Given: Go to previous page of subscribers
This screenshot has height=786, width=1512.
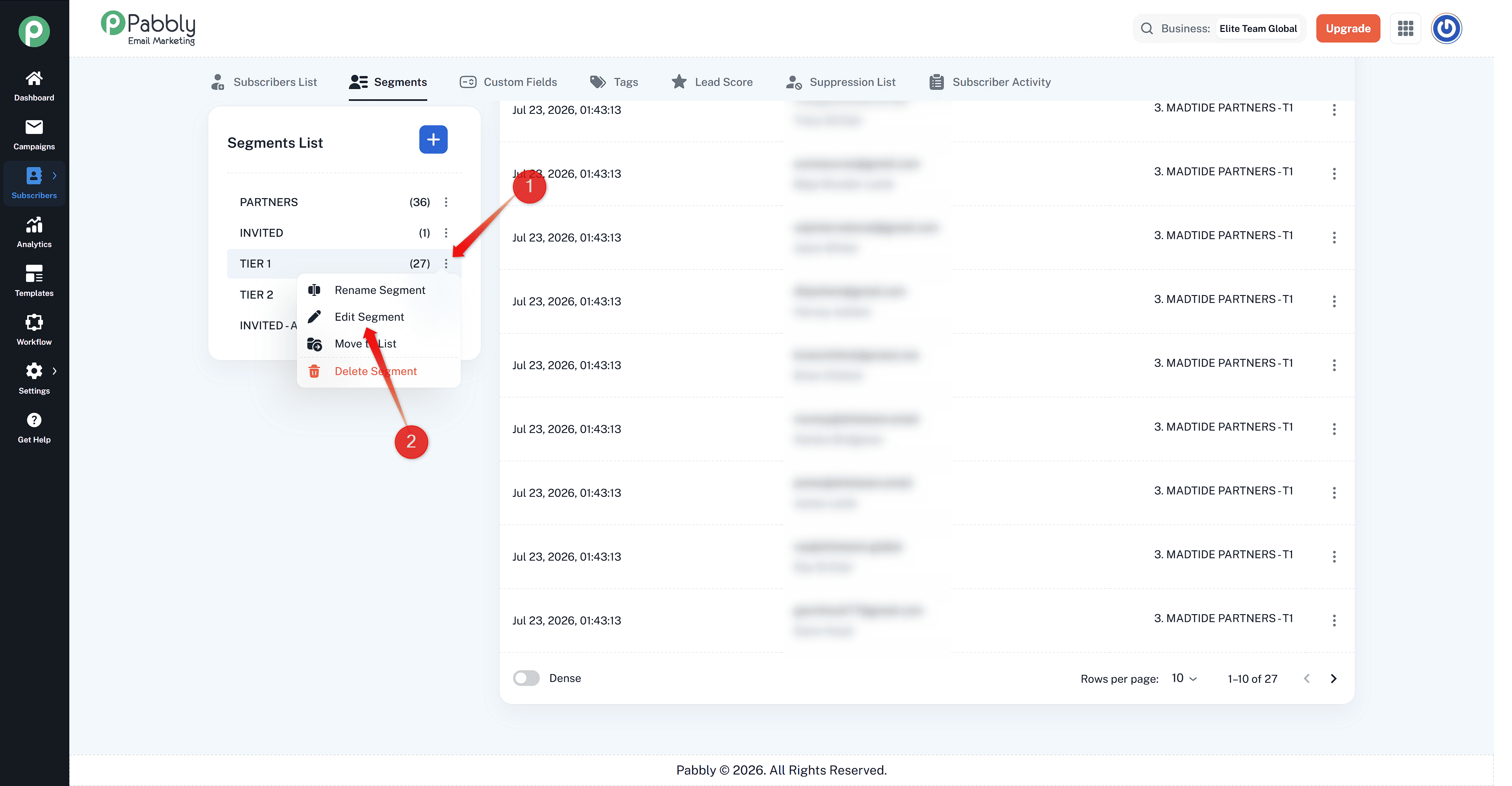Looking at the screenshot, I should pyautogui.click(x=1306, y=678).
